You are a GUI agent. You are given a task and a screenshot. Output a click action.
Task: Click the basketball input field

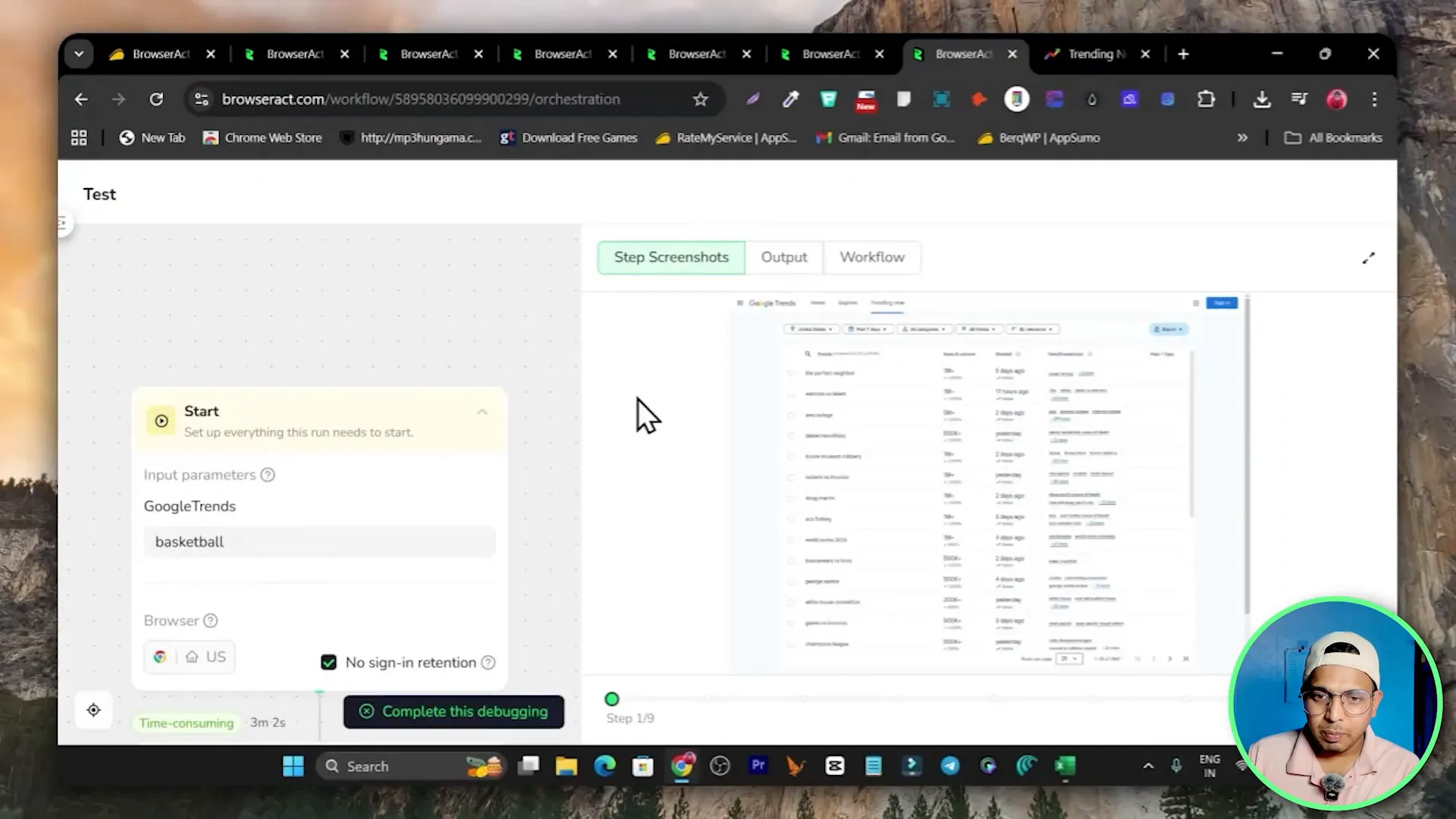(x=319, y=541)
